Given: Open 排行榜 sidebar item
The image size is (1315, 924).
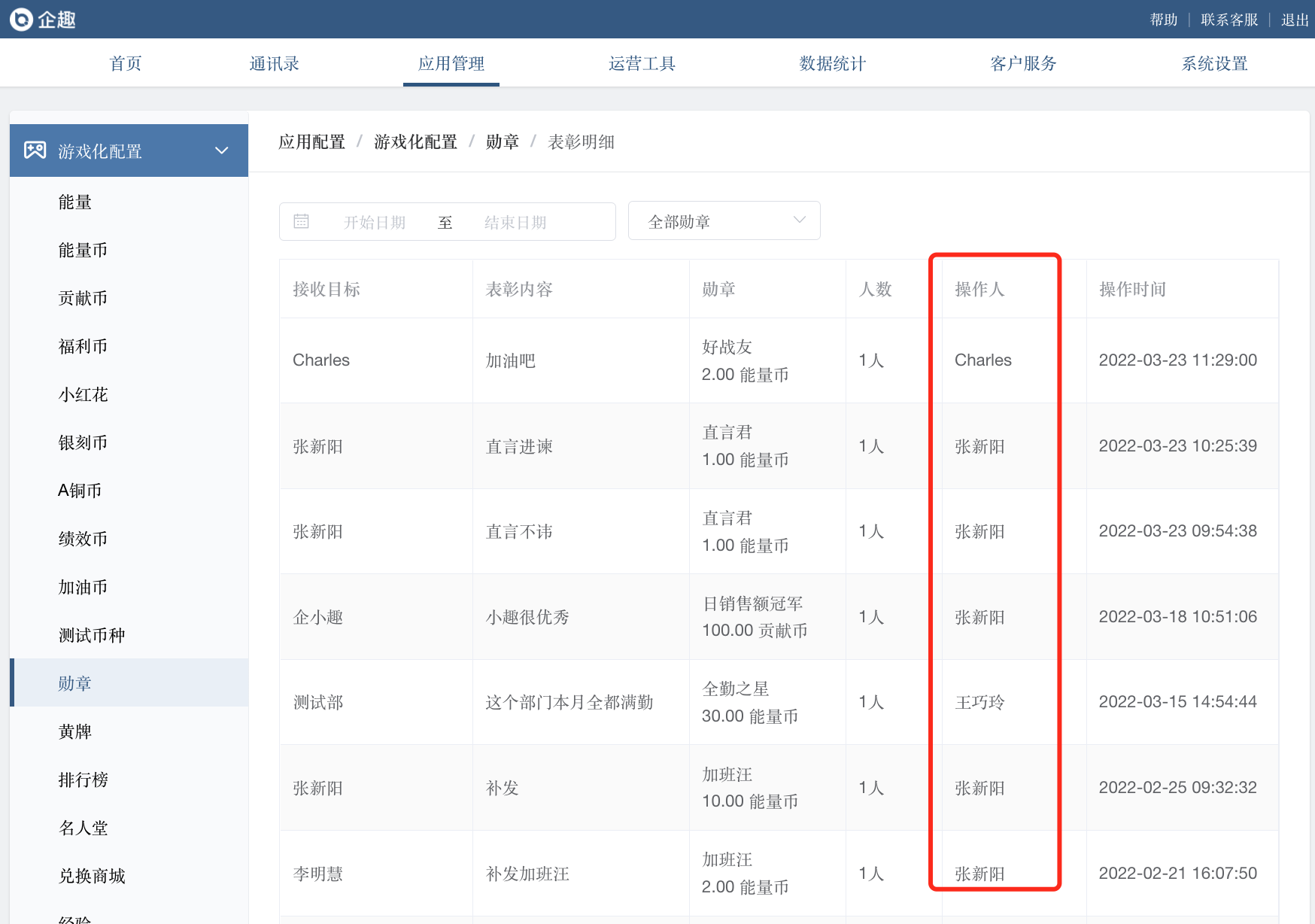Looking at the screenshot, I should [x=129, y=780].
